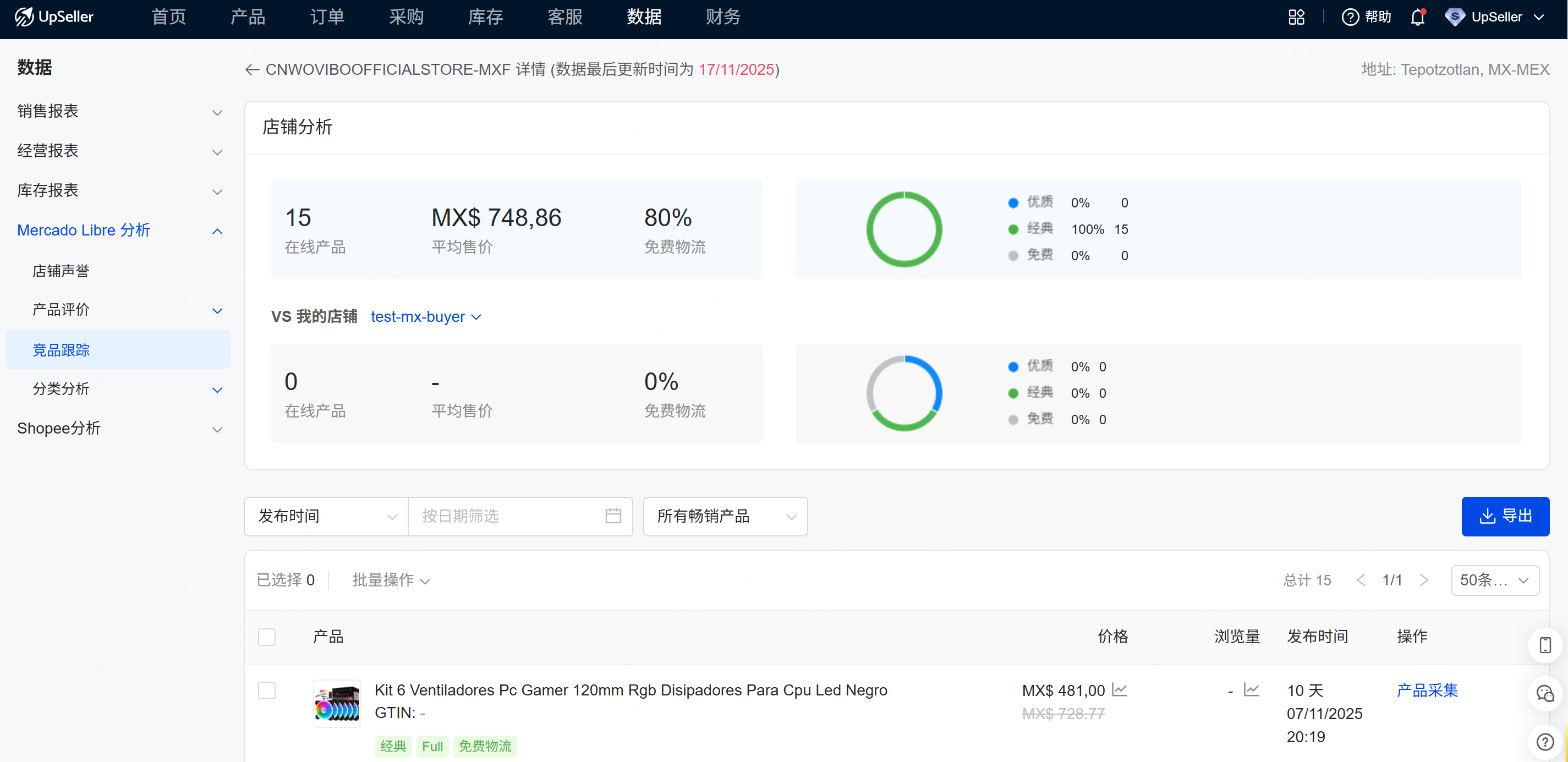Click the calendar icon in date filter
Screen dimensions: 1568x762
click(x=613, y=516)
